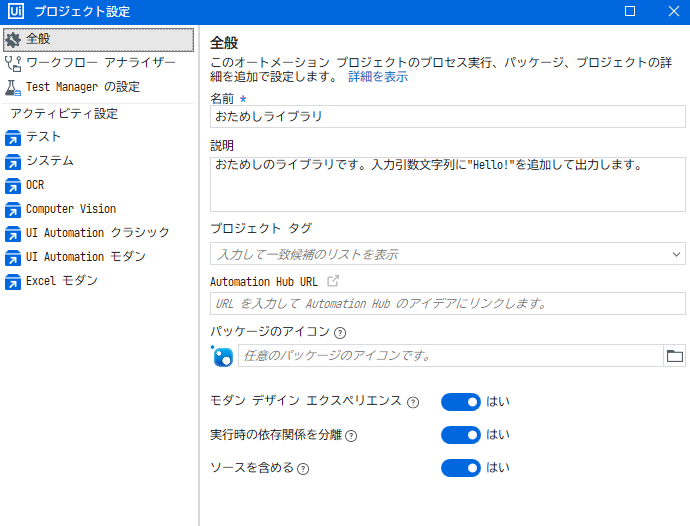690x526 pixels.
Task: Click the ワークフロー アナライザー branch icon
Action: tap(13, 63)
